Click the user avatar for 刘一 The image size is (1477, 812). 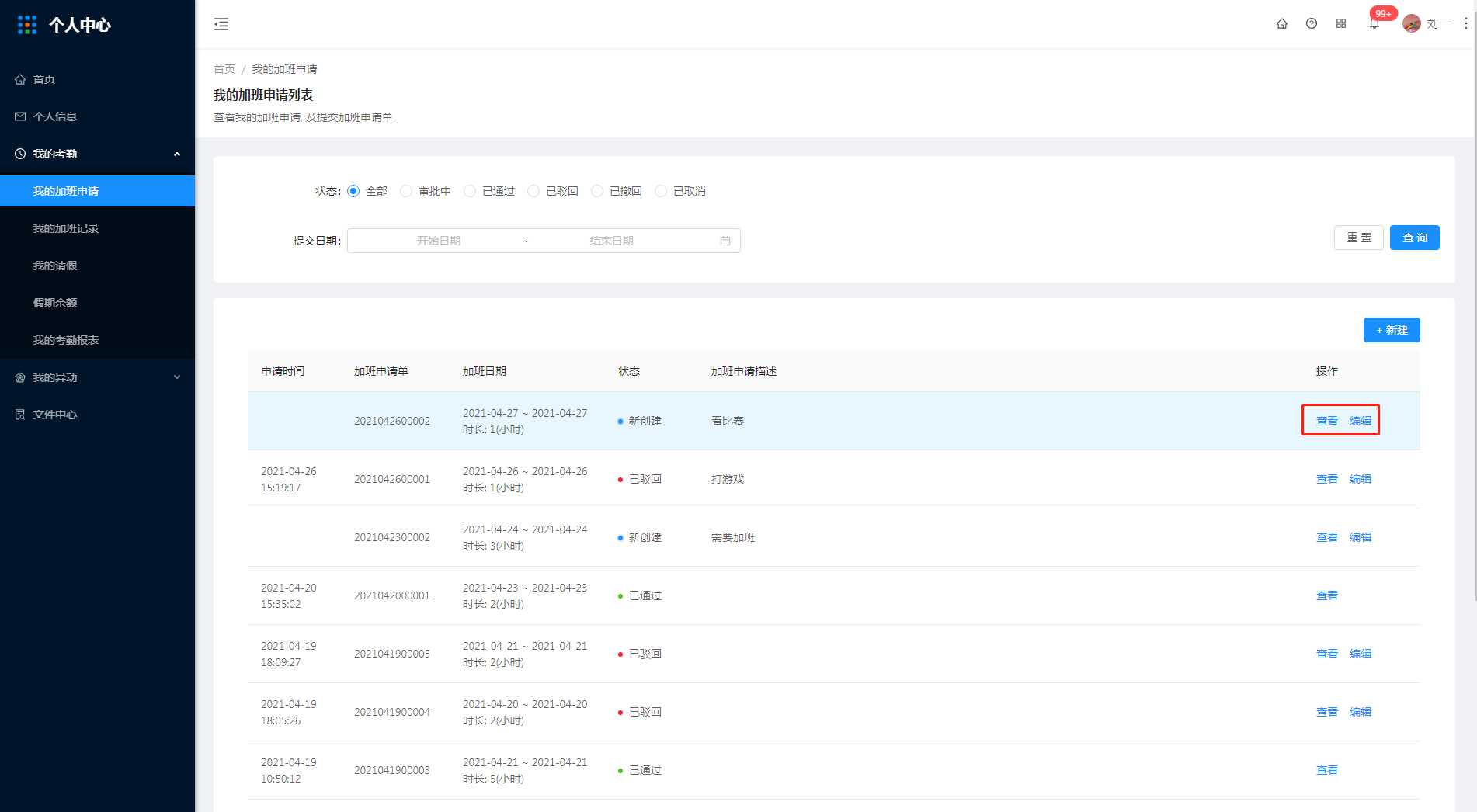1412,24
